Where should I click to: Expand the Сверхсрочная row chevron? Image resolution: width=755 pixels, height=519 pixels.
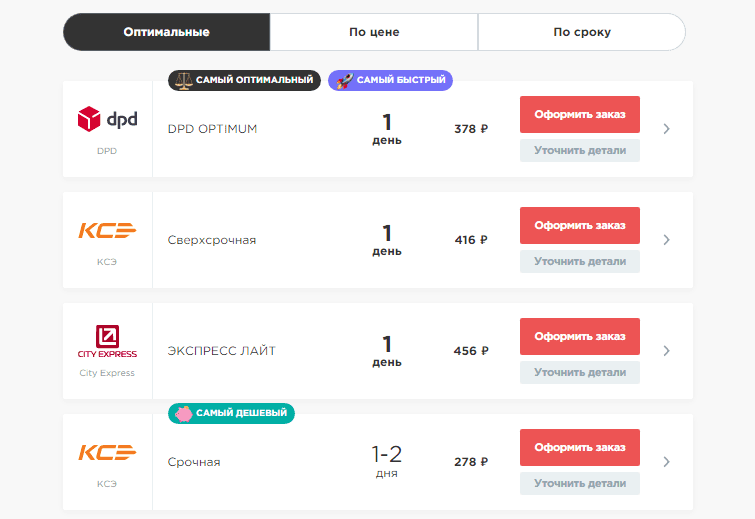667,240
